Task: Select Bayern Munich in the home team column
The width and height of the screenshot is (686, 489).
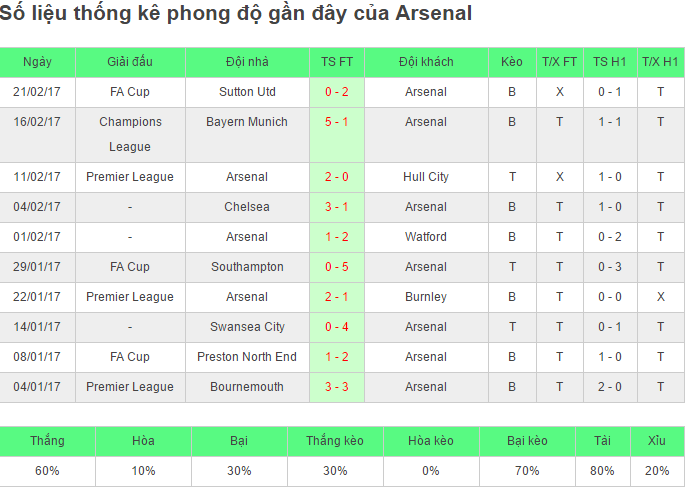Action: [x=247, y=122]
